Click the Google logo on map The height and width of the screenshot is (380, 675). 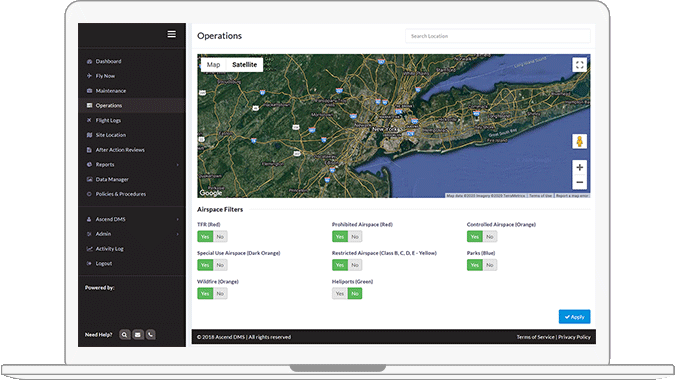(211, 193)
